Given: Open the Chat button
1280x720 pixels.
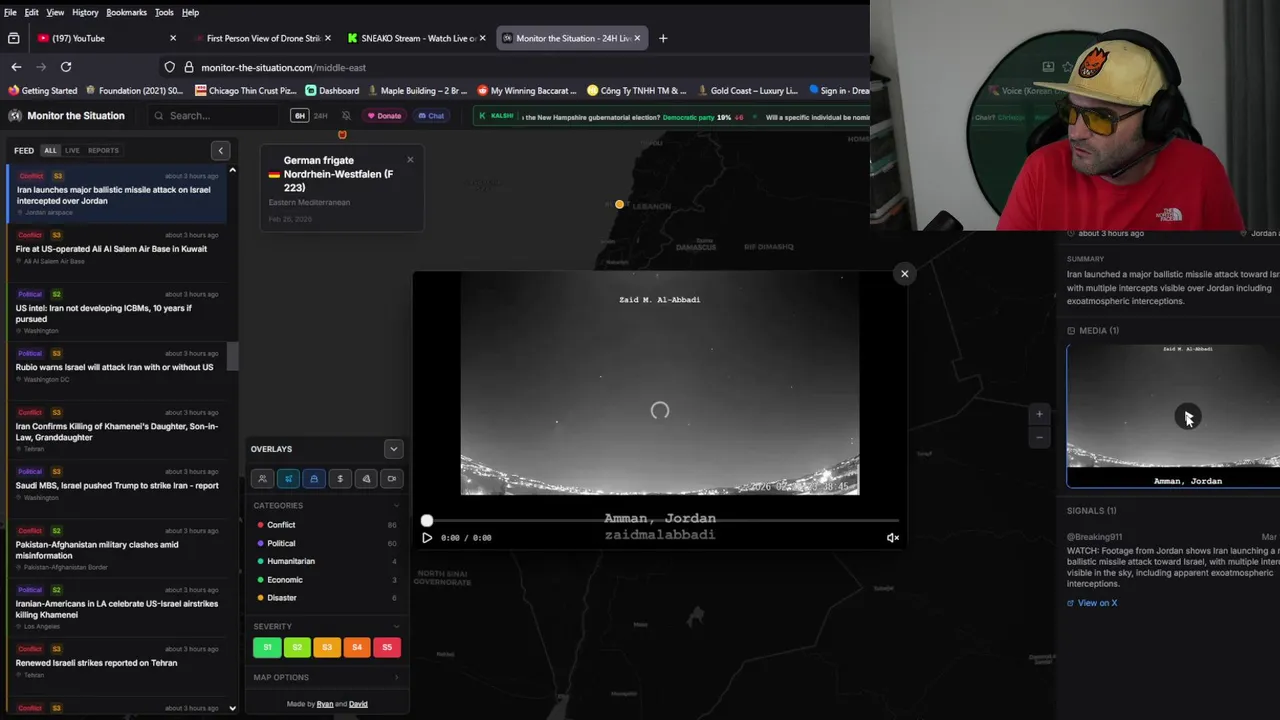Looking at the screenshot, I should [431, 116].
